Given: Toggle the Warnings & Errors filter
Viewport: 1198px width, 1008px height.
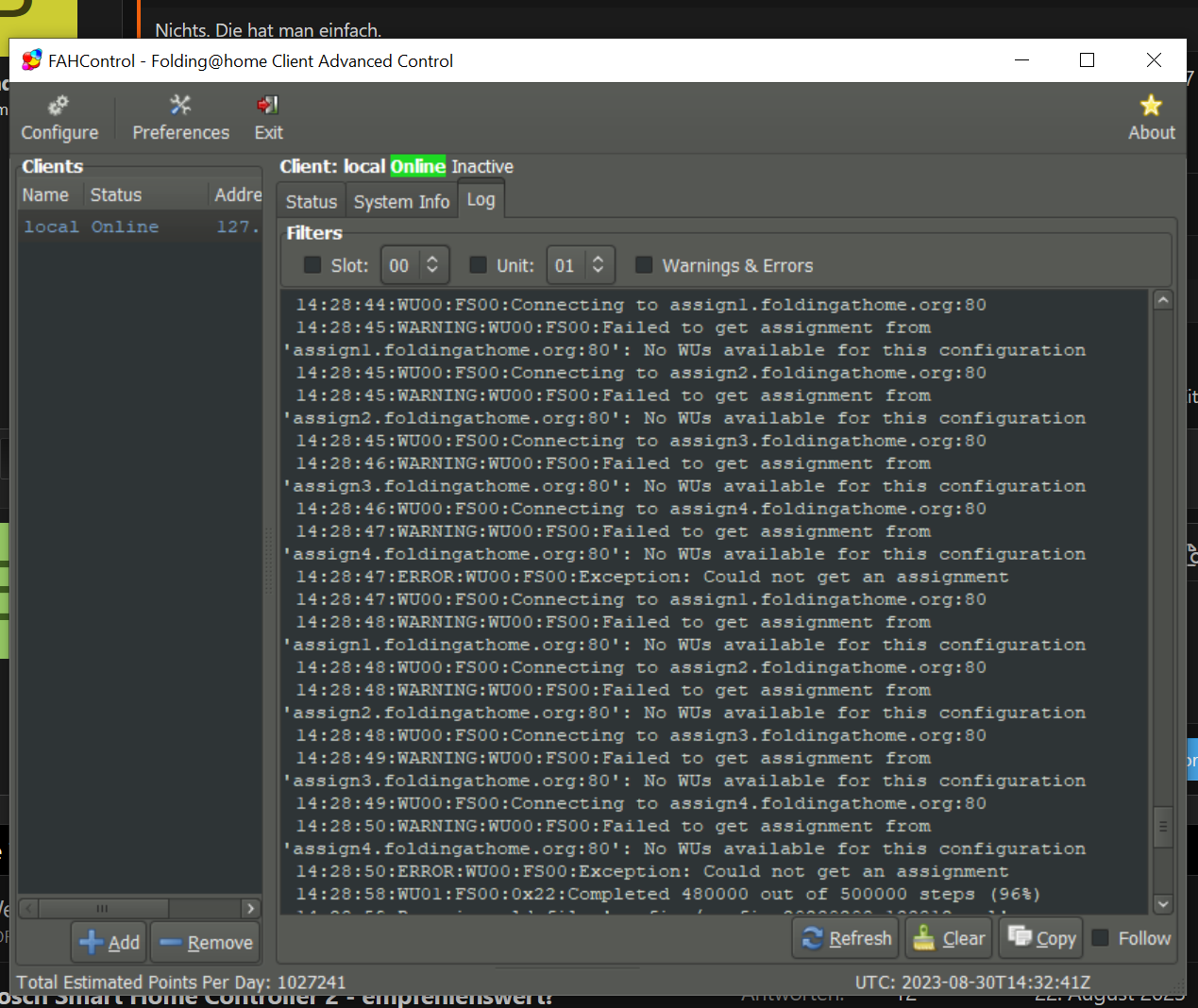Looking at the screenshot, I should 645,265.
